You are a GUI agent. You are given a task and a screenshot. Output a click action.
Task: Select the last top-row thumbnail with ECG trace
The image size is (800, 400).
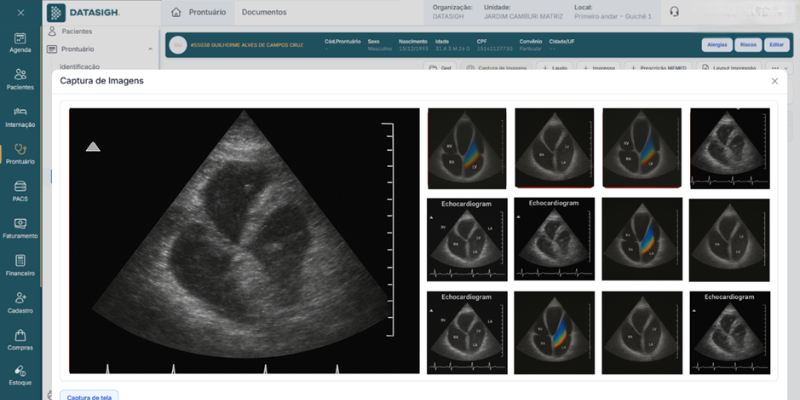[730, 148]
